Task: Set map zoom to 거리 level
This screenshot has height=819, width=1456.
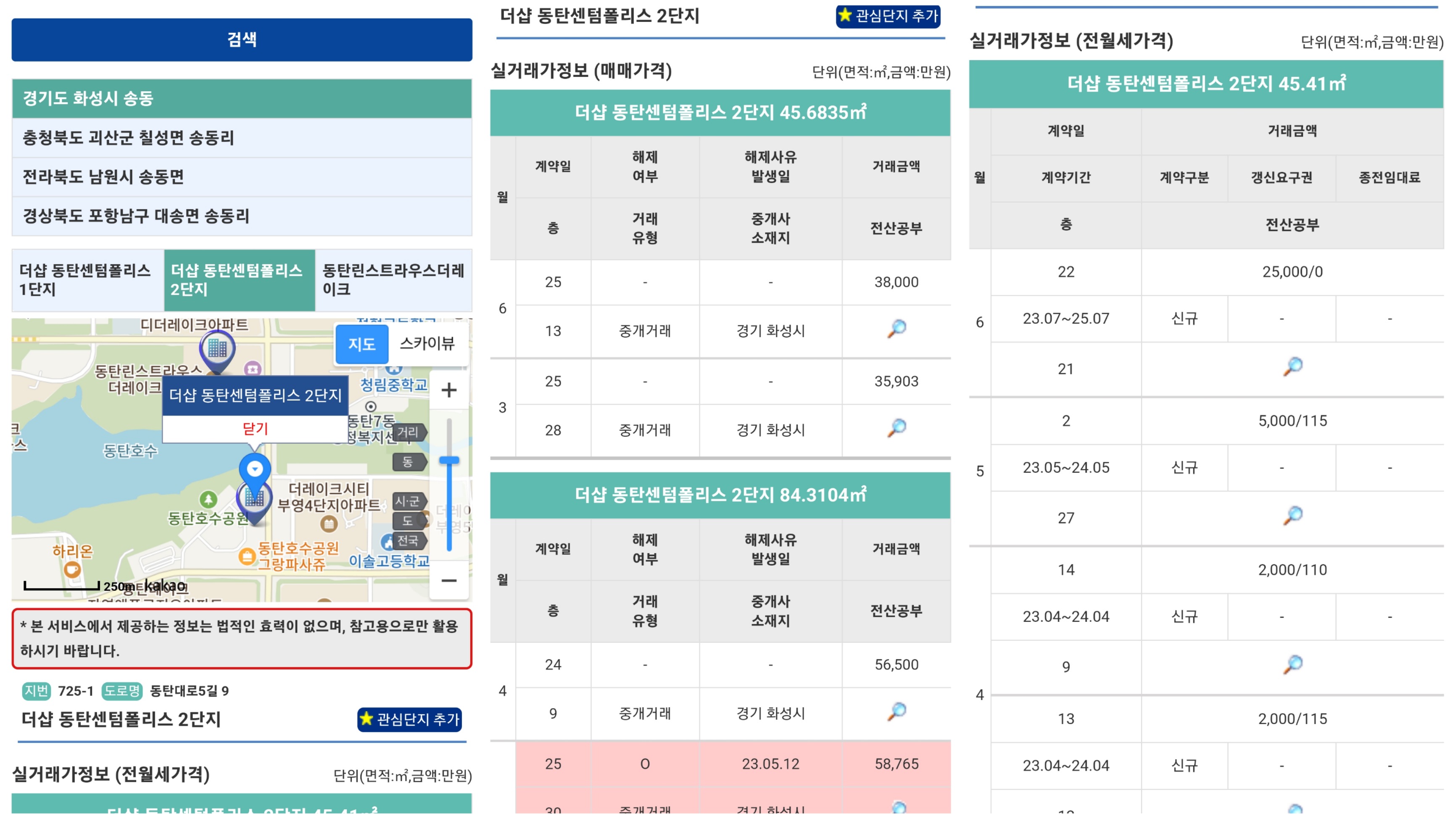Action: tap(409, 432)
